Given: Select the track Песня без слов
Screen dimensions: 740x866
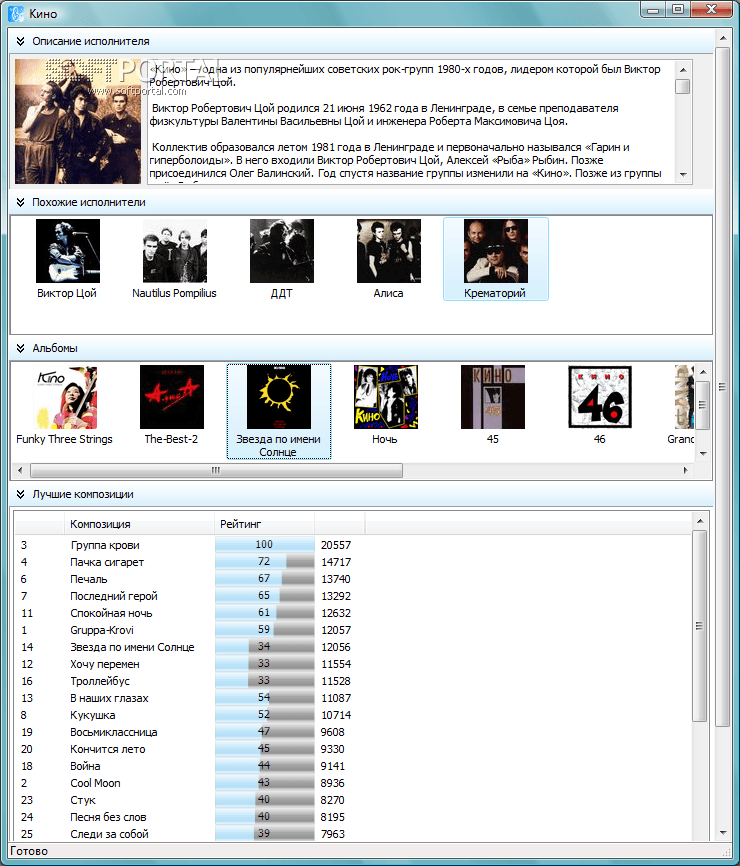Looking at the screenshot, I should click(108, 817).
